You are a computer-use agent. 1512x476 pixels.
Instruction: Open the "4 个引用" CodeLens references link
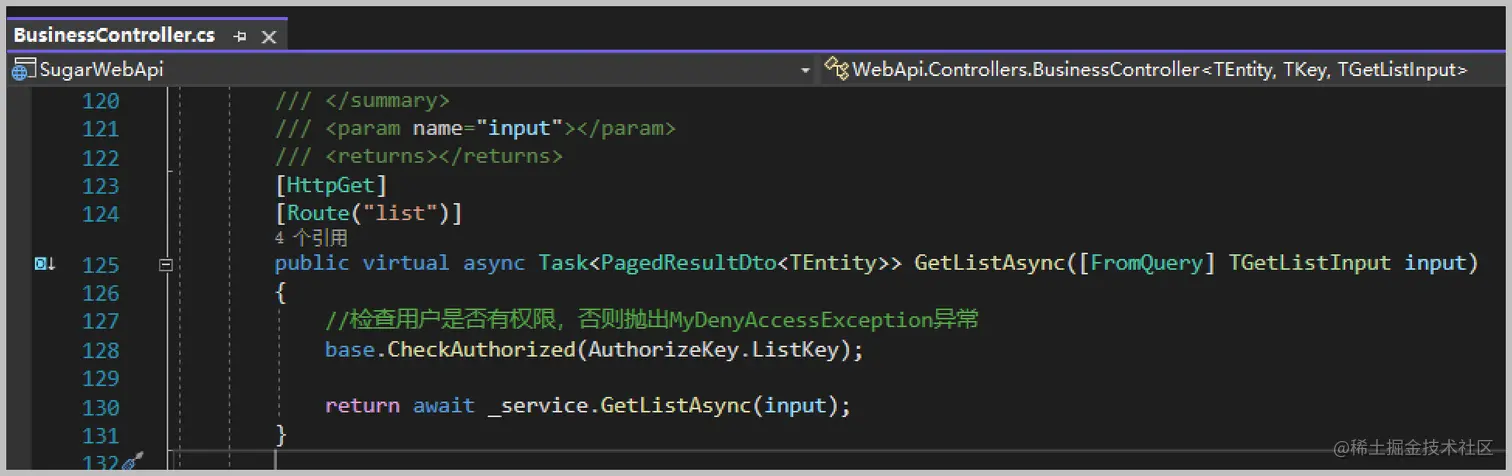[311, 238]
